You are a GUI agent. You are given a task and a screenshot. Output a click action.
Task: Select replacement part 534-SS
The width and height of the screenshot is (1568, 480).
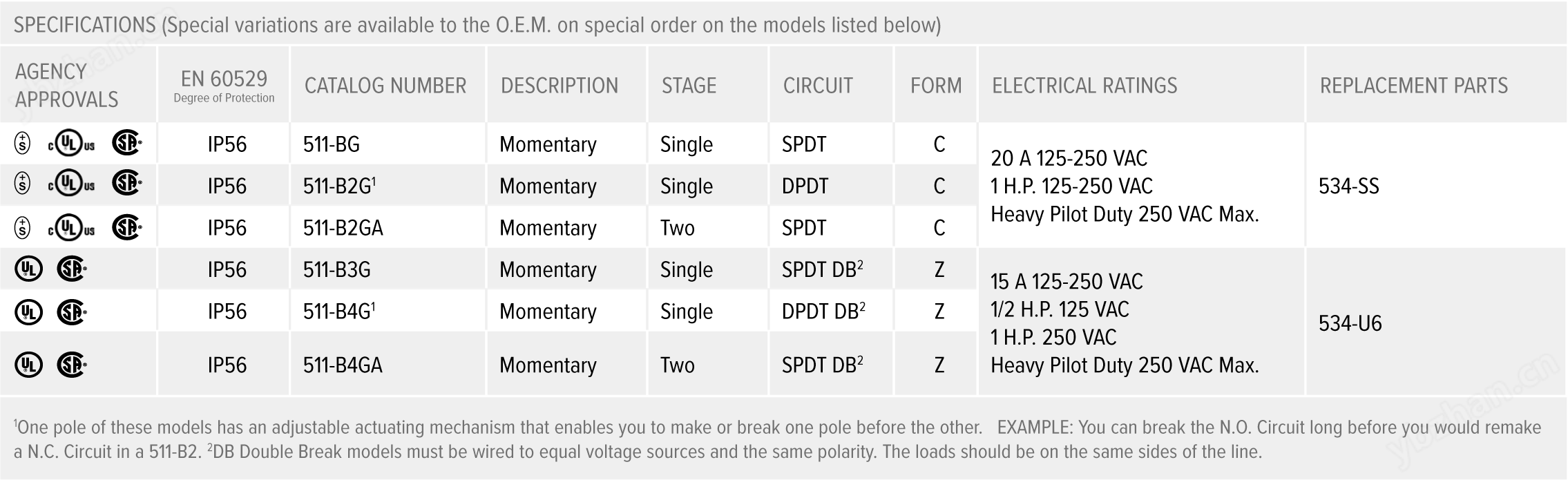pos(1348,186)
